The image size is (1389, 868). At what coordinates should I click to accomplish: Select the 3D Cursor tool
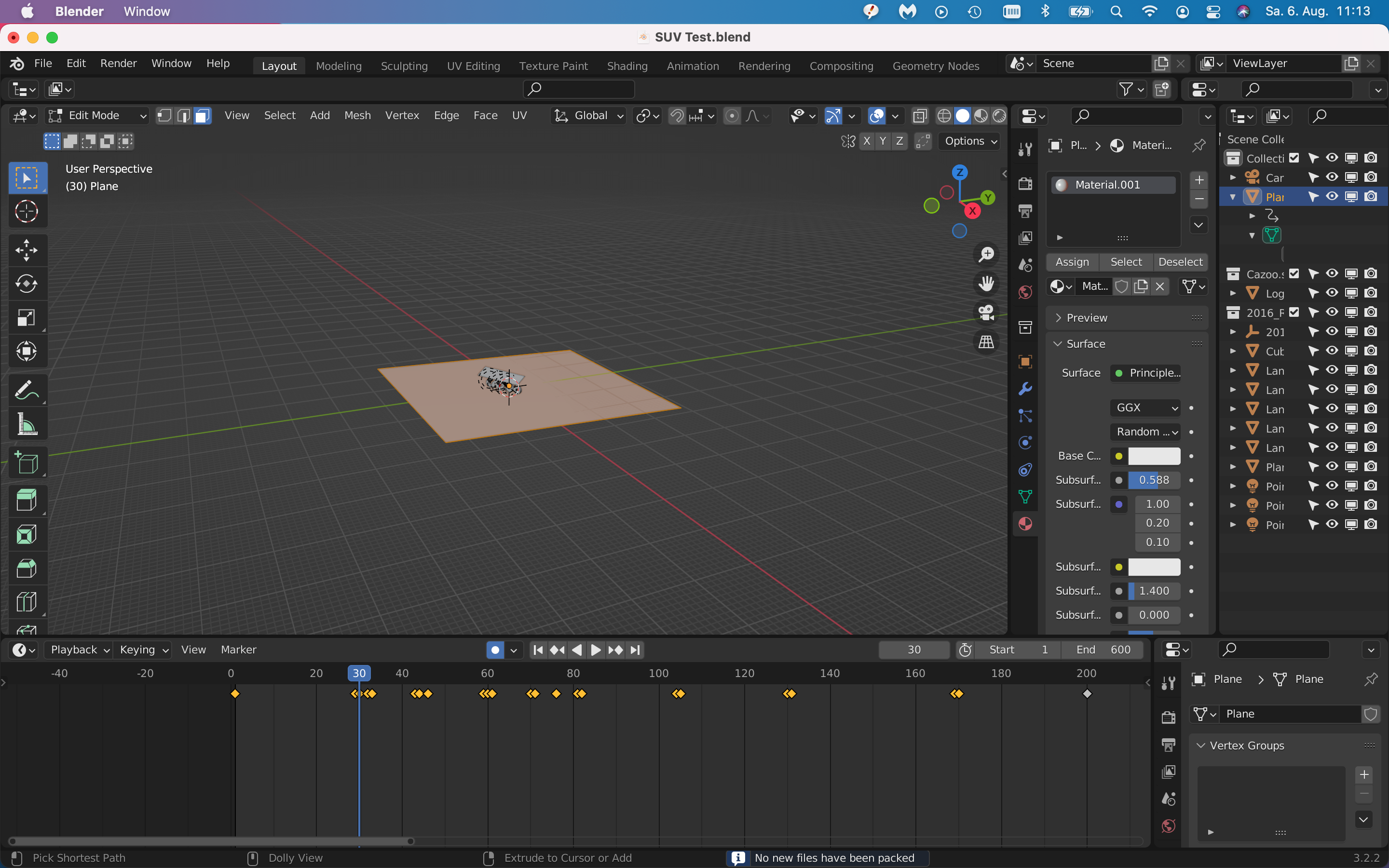coord(27,211)
